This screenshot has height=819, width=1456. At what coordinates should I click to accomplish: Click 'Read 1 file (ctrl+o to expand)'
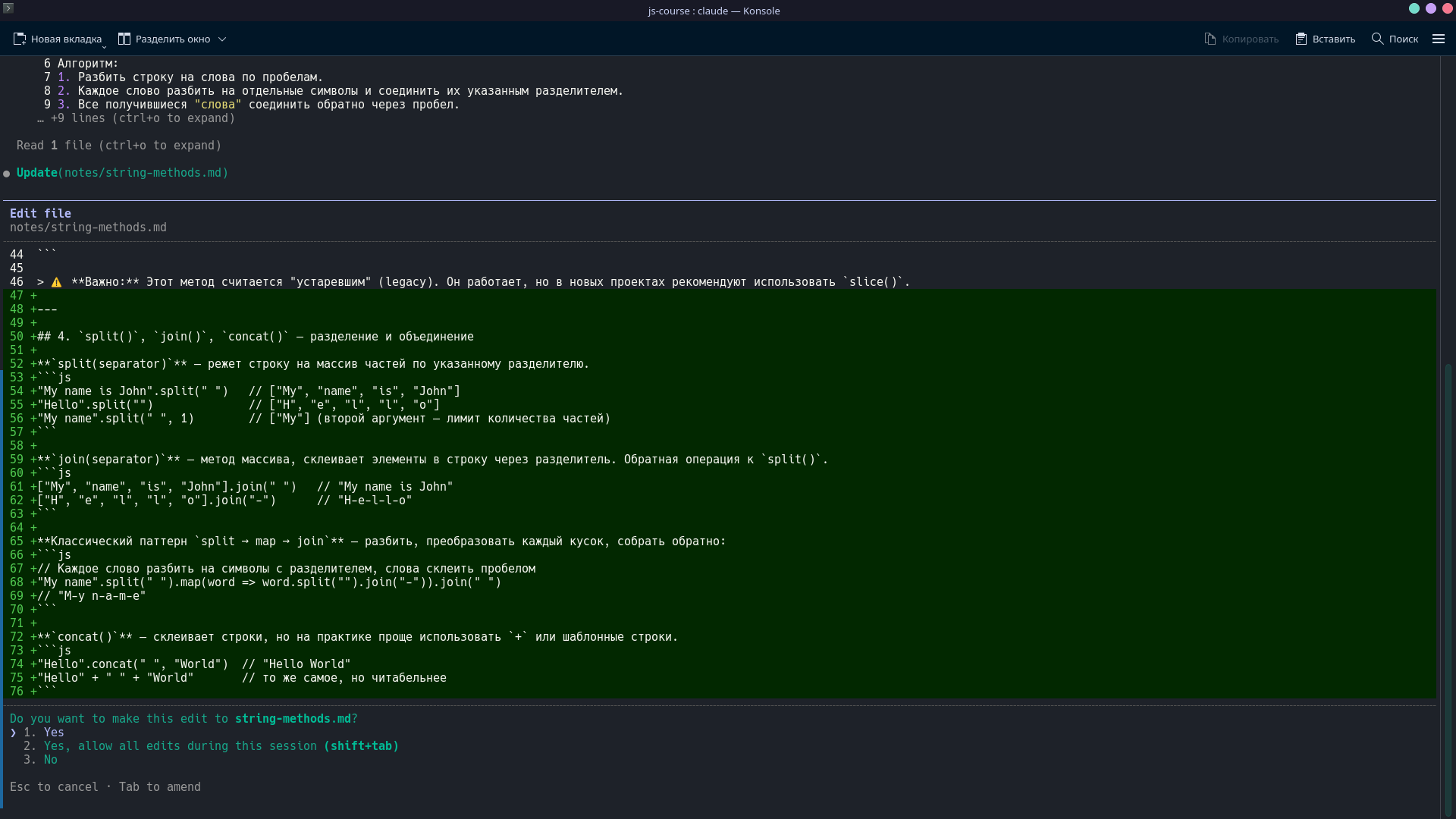[x=119, y=146]
